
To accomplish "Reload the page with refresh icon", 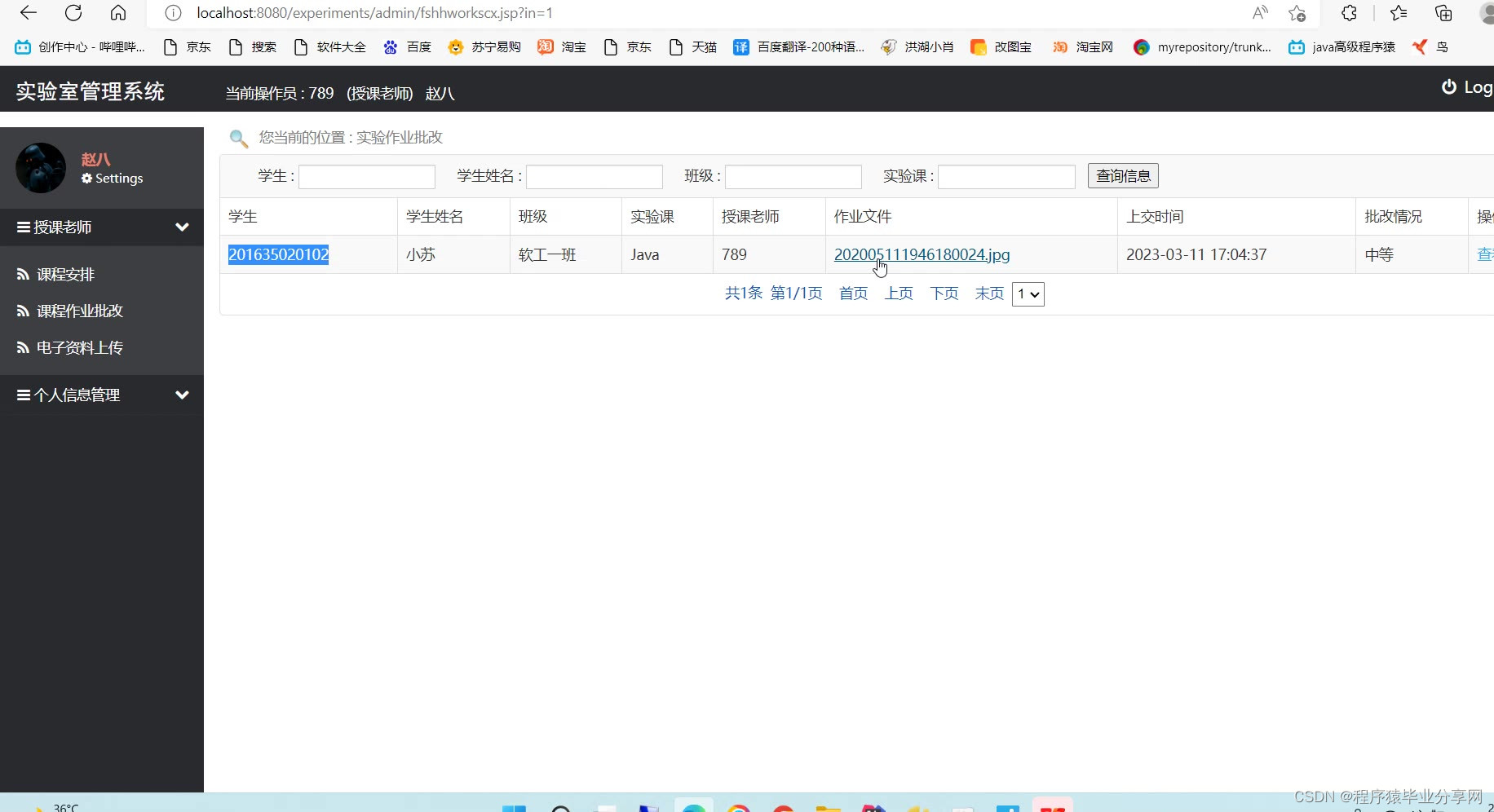I will click(x=73, y=13).
